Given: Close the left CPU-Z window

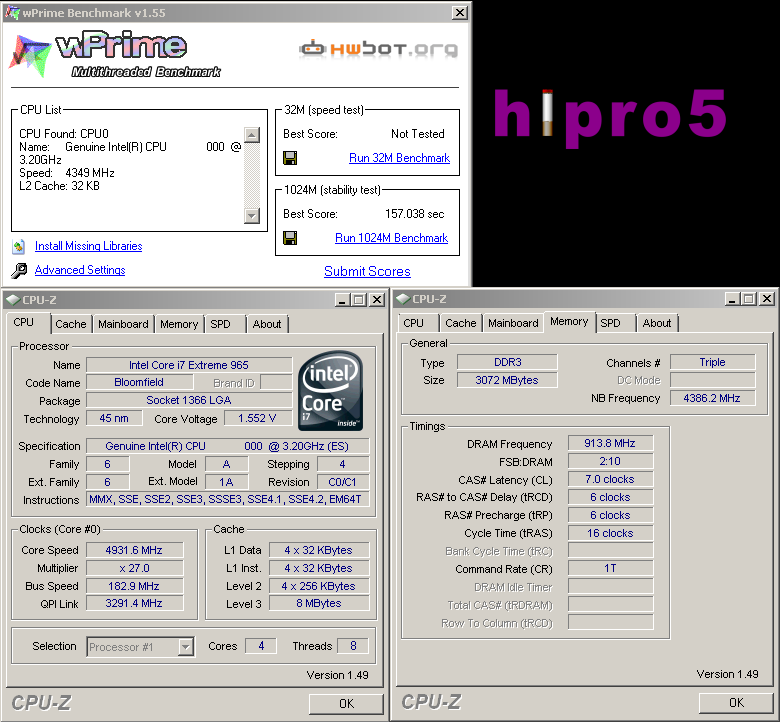Looking at the screenshot, I should [378, 300].
